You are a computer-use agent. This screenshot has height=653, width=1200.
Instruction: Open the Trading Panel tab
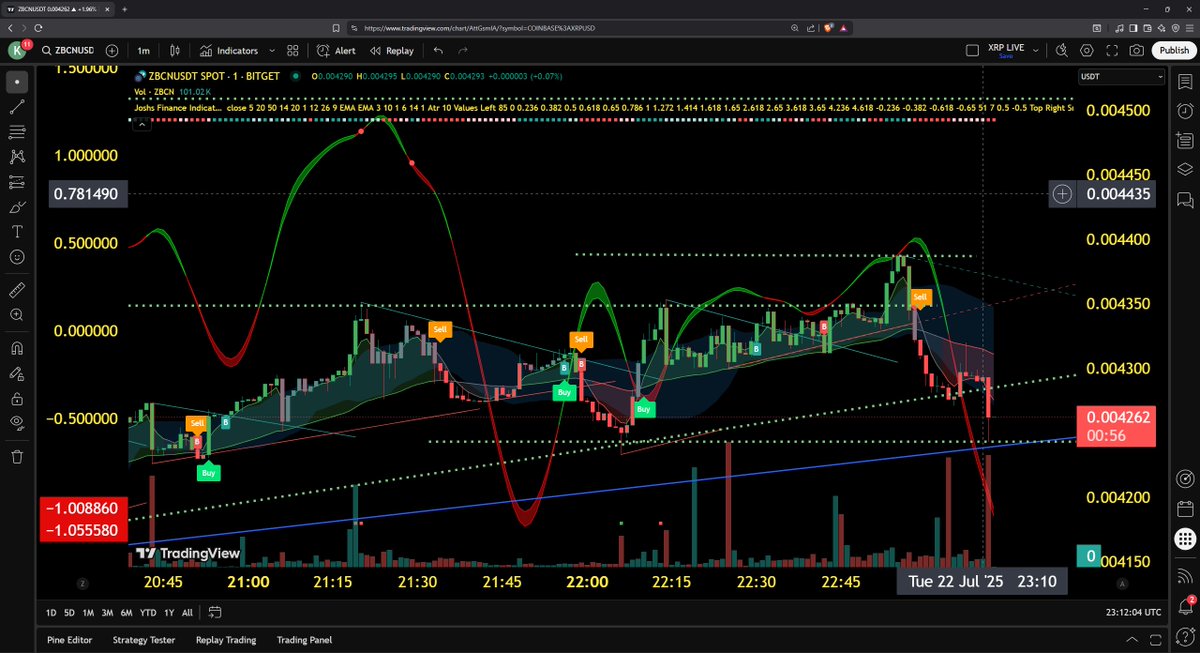click(x=304, y=640)
